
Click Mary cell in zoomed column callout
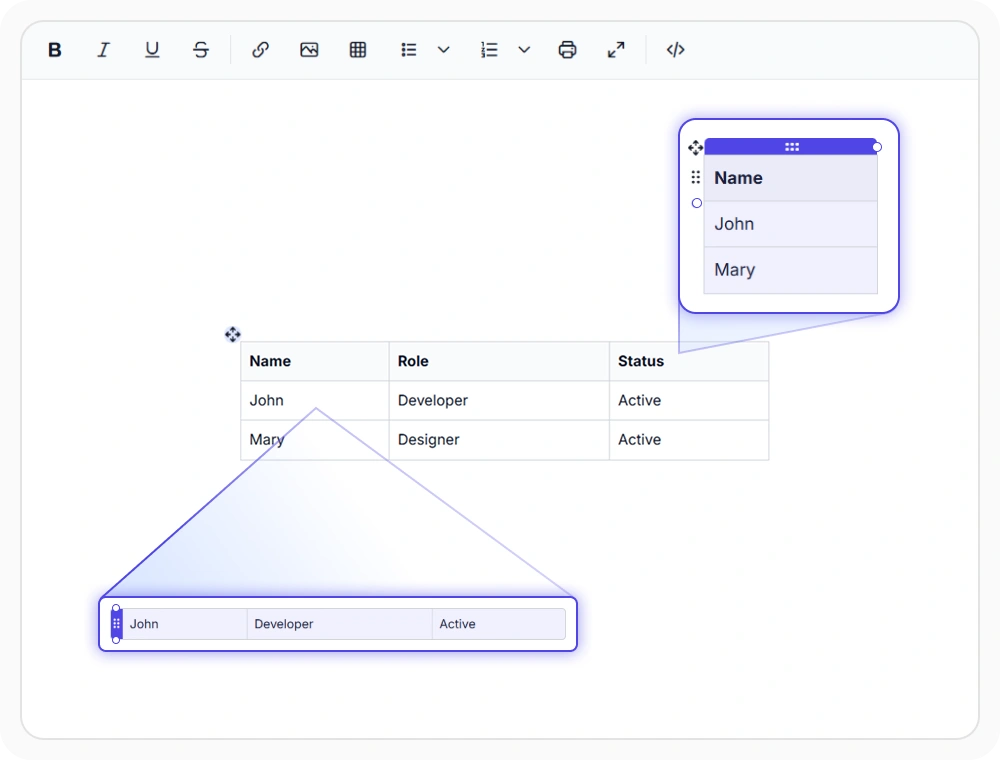pos(791,270)
